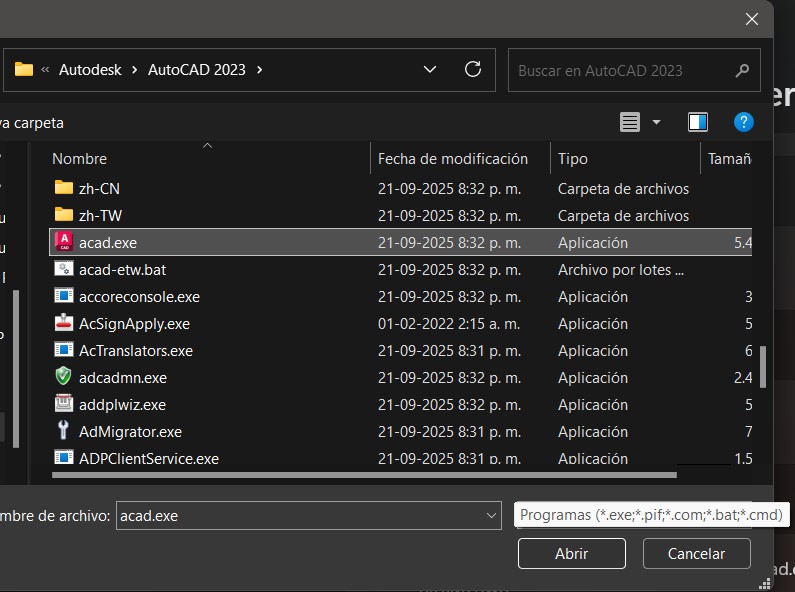Image resolution: width=795 pixels, height=592 pixels.
Task: Open the blue help question mark
Action: (x=743, y=122)
